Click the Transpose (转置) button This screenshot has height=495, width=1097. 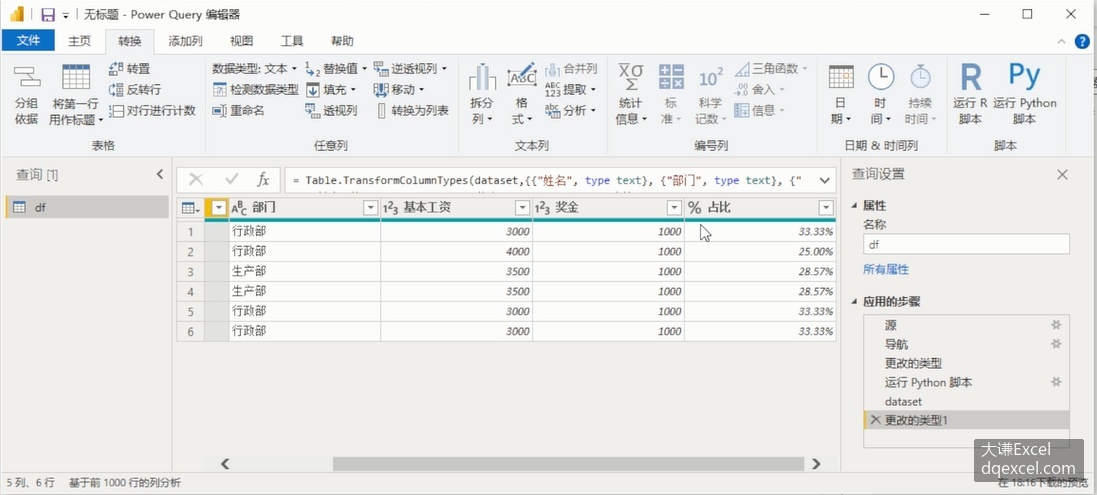tap(129, 69)
